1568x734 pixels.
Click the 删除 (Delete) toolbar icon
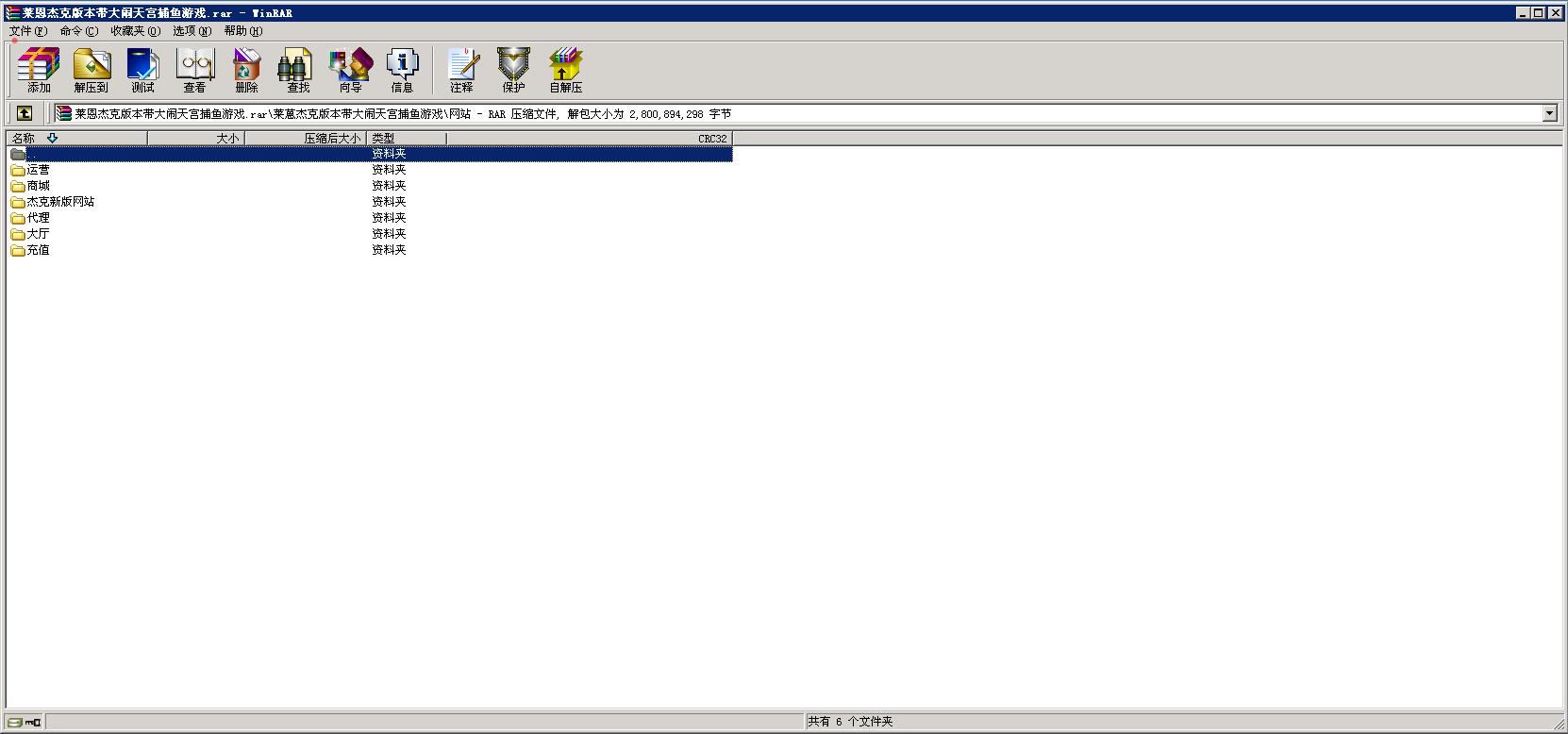(x=246, y=71)
